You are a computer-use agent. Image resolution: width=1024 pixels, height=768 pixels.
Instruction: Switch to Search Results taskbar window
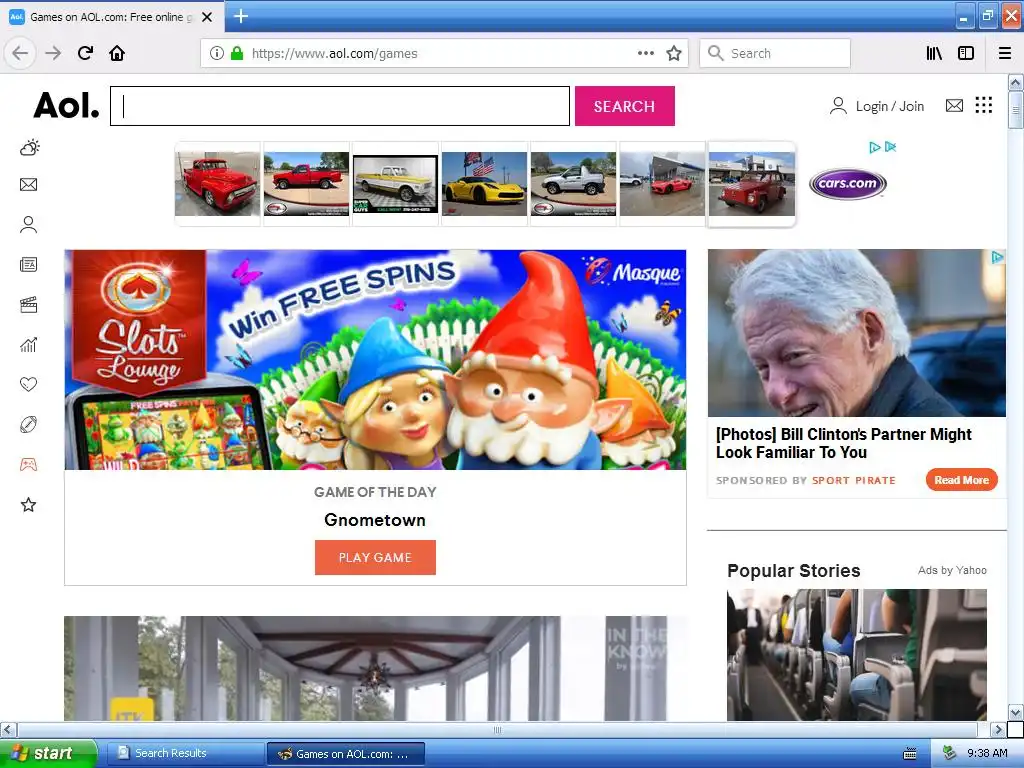point(185,754)
